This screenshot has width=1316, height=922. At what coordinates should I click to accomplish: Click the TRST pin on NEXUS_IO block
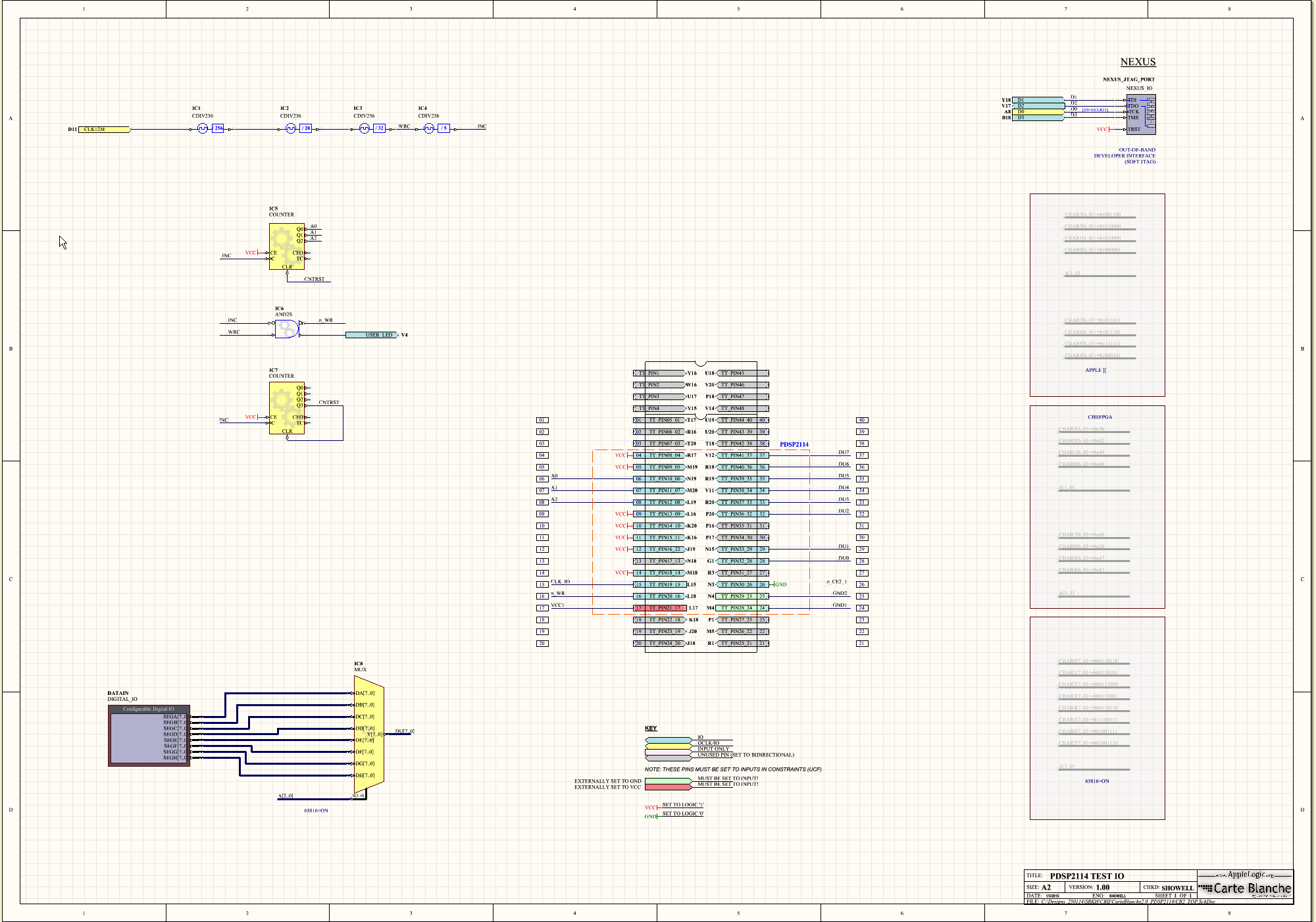1134,129
